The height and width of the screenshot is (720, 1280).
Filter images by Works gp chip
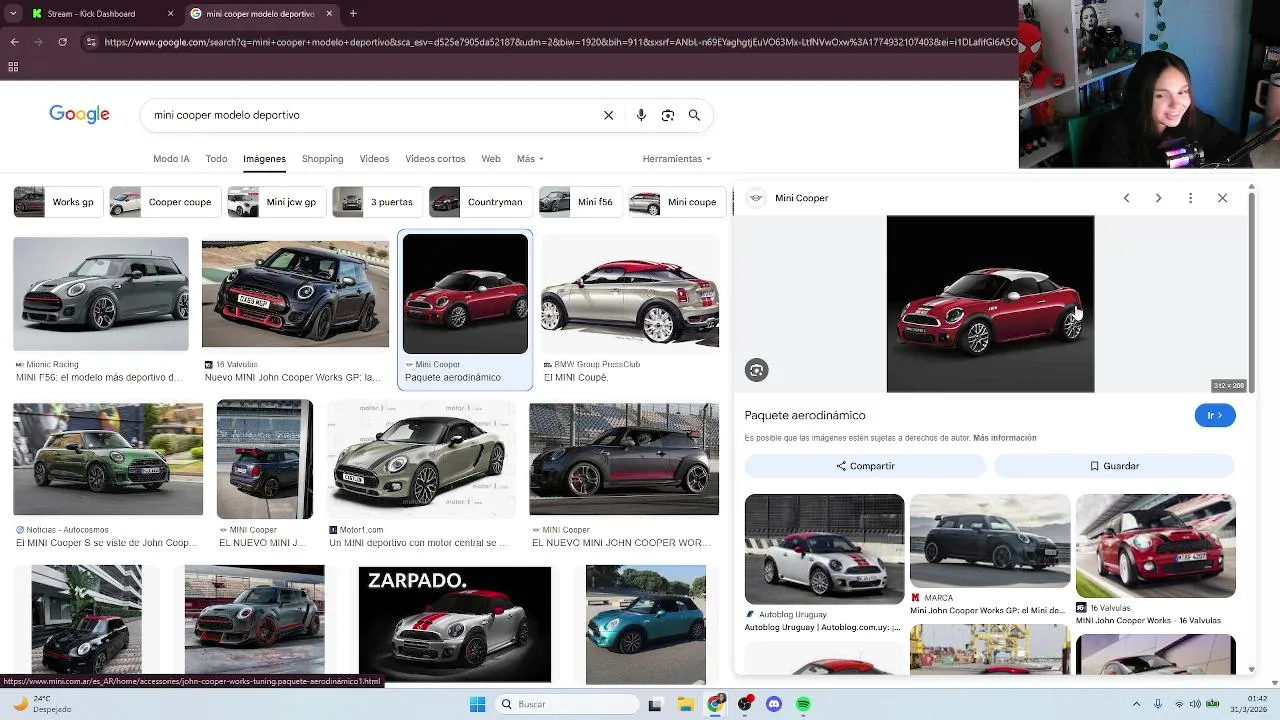pos(57,202)
